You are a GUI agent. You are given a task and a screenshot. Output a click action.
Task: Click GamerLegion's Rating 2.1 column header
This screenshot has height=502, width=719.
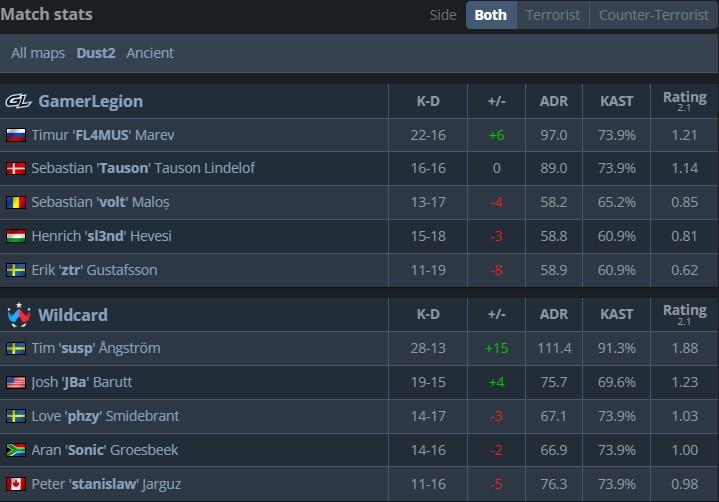click(684, 101)
